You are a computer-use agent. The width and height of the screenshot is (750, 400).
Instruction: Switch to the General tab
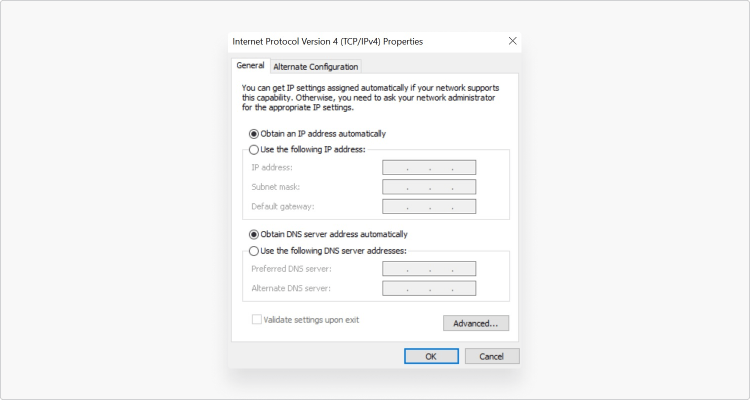(x=250, y=66)
